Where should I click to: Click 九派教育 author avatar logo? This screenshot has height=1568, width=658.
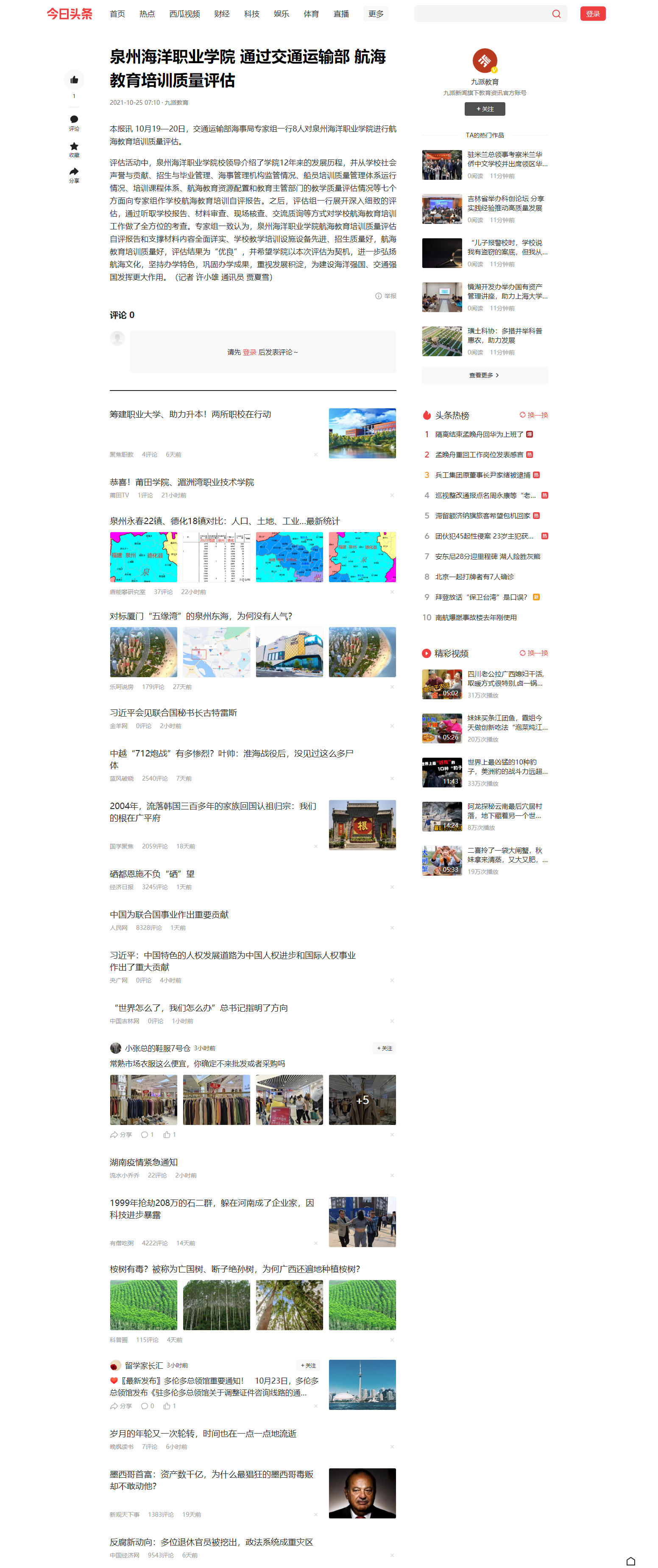(485, 61)
